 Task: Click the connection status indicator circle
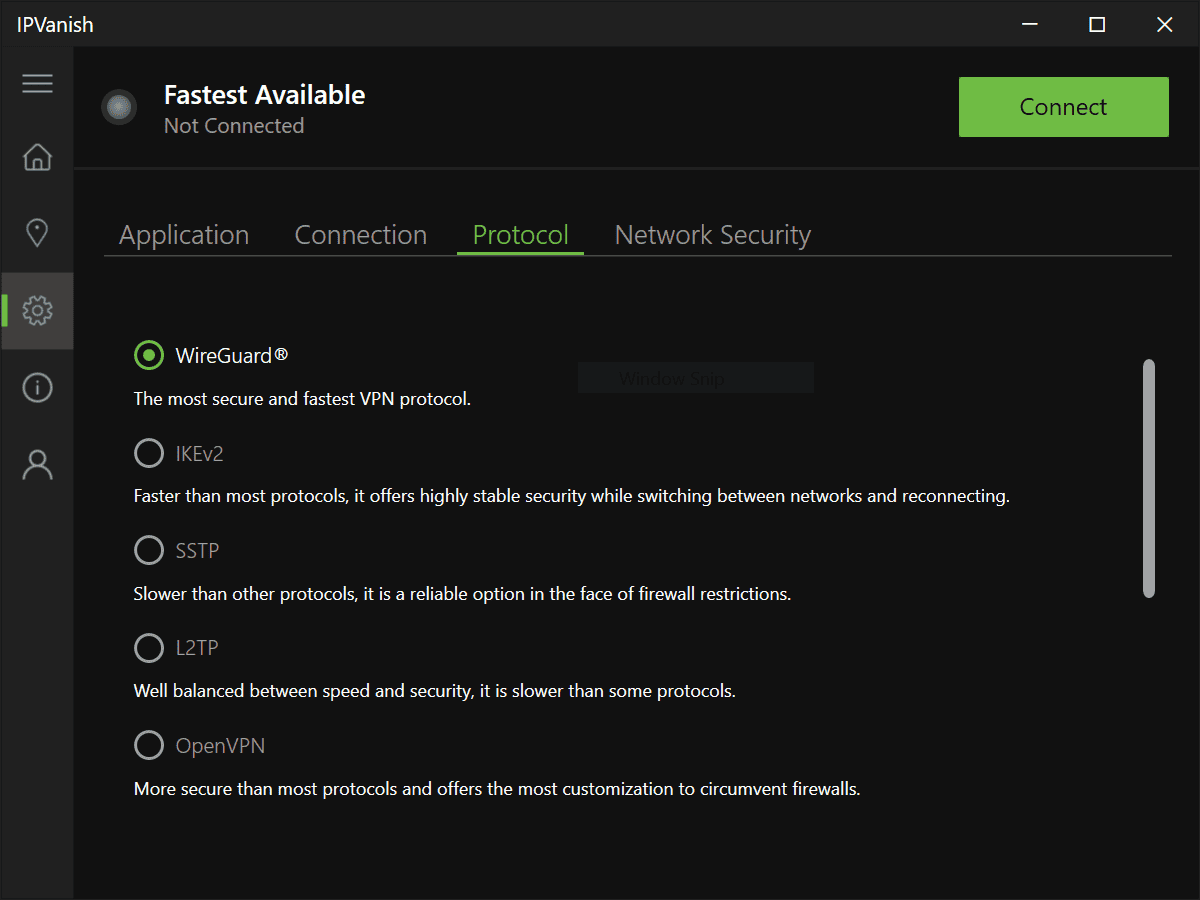(119, 107)
